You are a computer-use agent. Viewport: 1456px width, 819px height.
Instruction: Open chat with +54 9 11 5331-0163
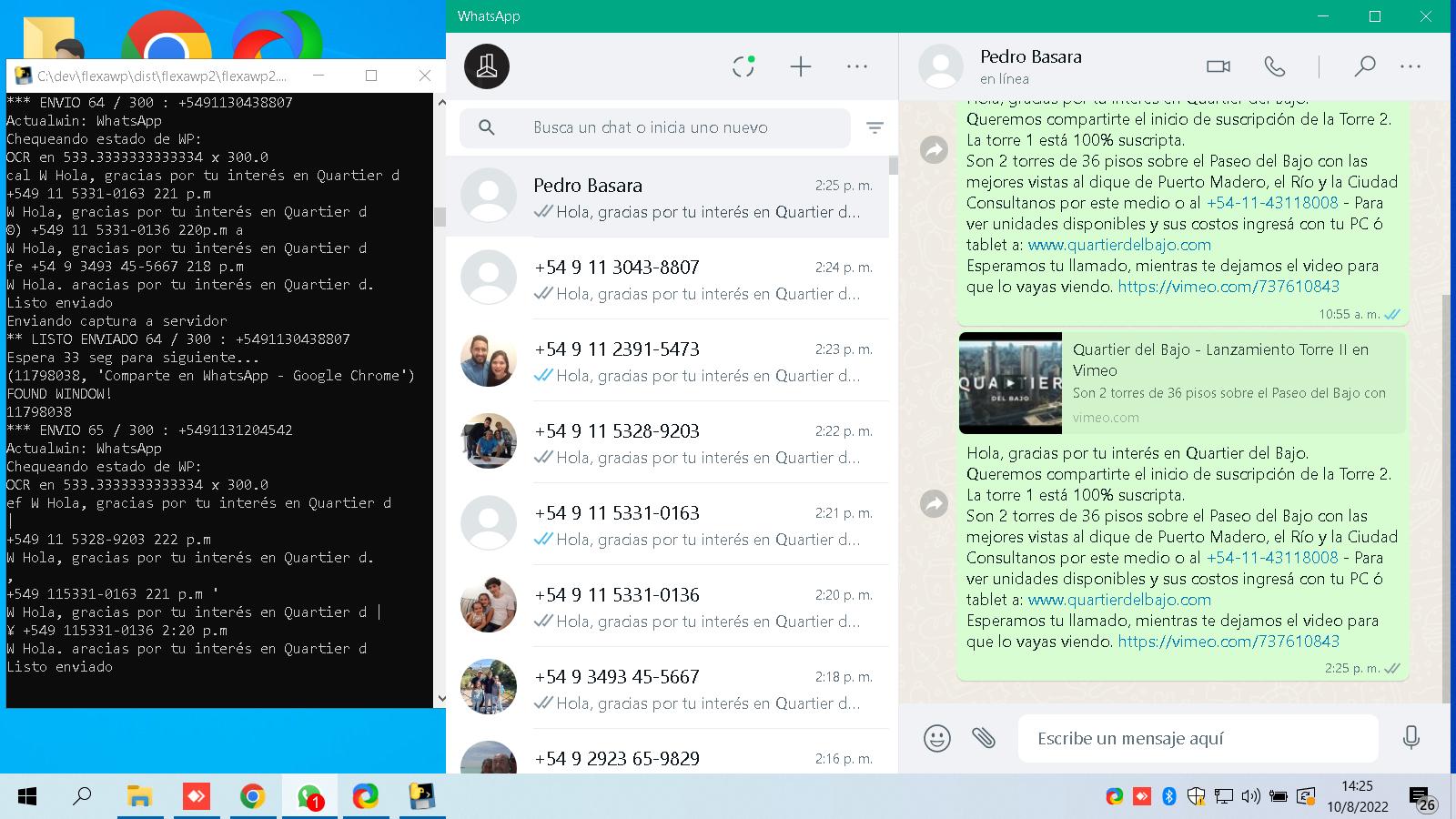pos(667,524)
